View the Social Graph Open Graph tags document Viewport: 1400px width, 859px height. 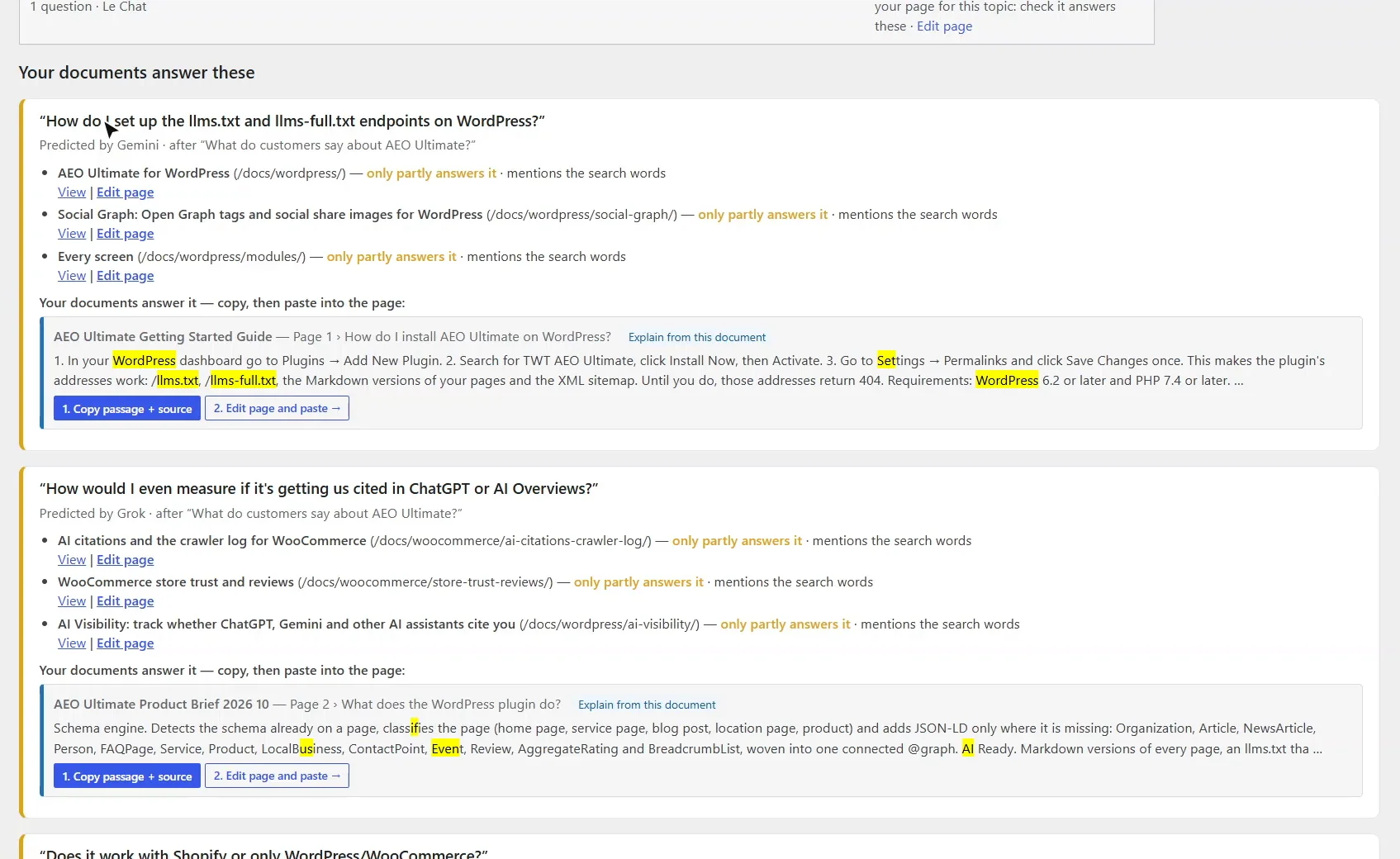coord(72,234)
